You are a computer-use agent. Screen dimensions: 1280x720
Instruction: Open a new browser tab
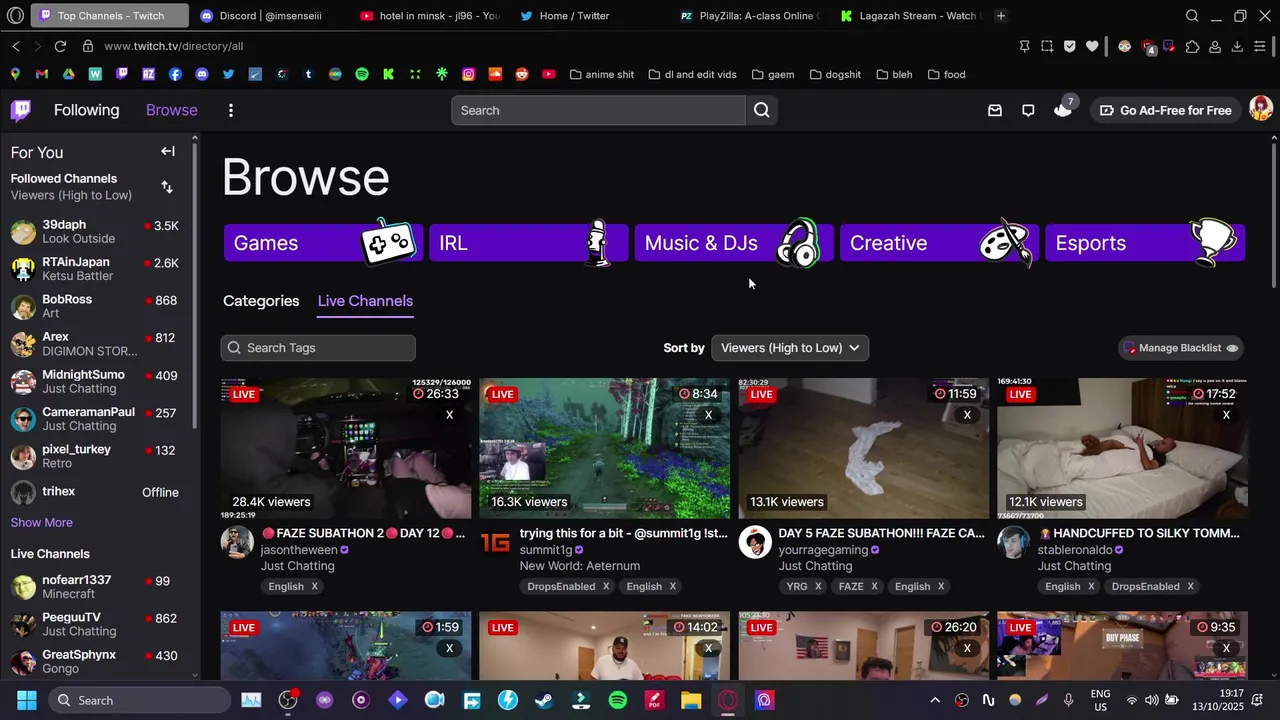click(x=1001, y=16)
